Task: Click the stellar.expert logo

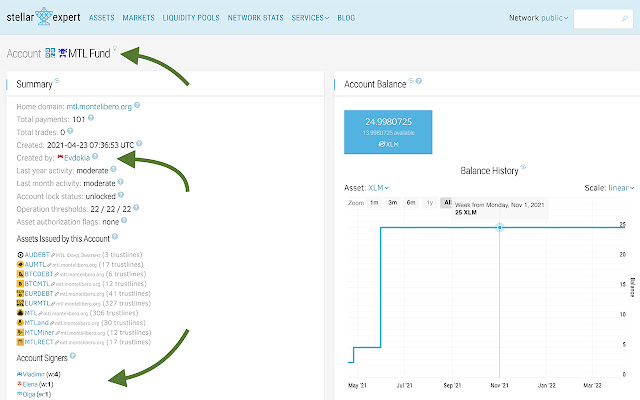Action: [x=43, y=17]
